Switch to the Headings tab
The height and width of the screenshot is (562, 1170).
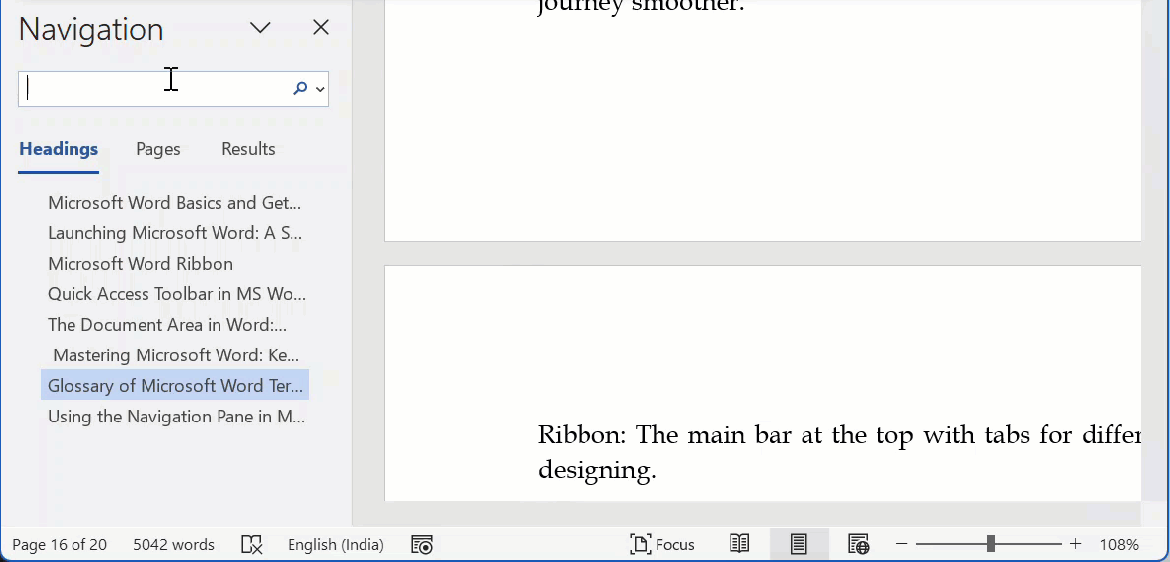point(58,149)
